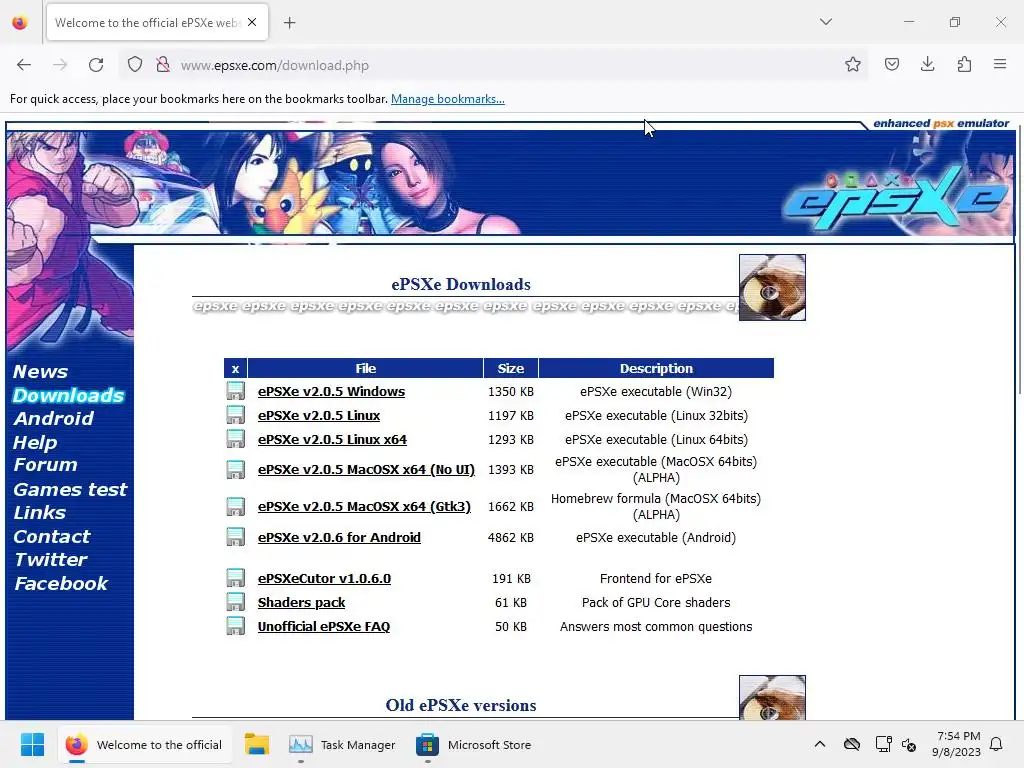Click the floppy icon beside ePSXe v2.0.6 for Android
Screen dimensions: 1024x768
tap(235, 537)
